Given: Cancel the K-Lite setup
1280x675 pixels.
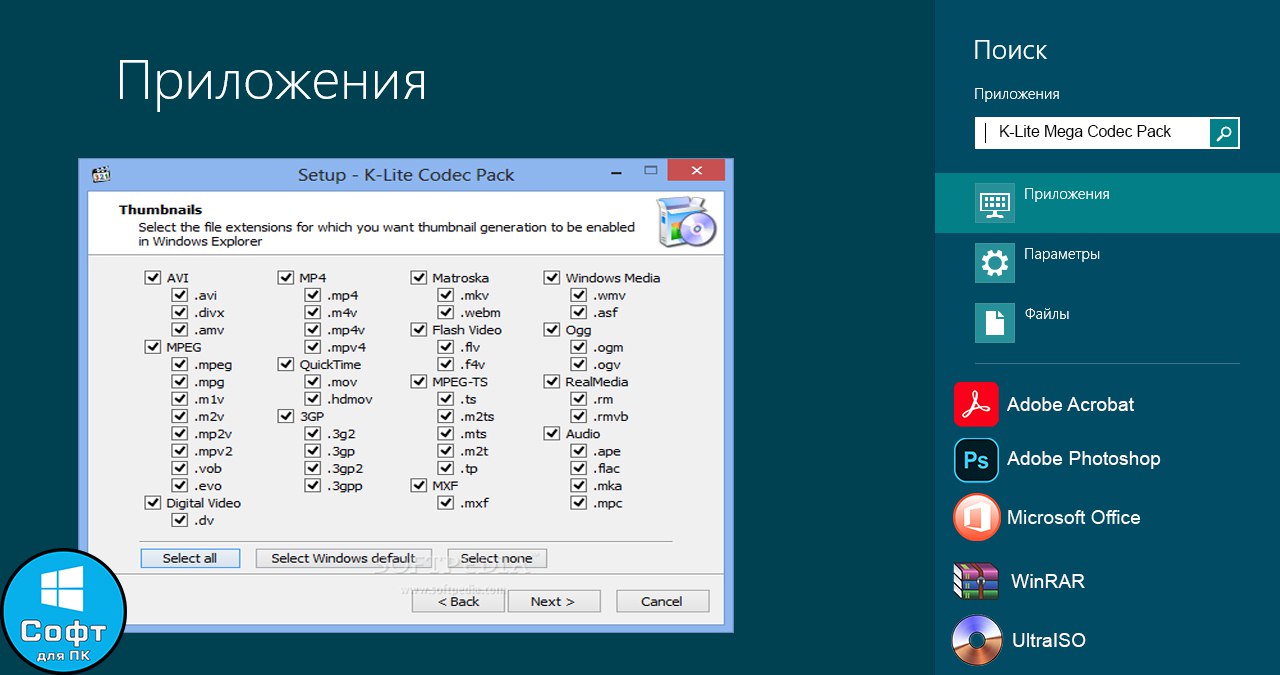Looking at the screenshot, I should (x=662, y=601).
